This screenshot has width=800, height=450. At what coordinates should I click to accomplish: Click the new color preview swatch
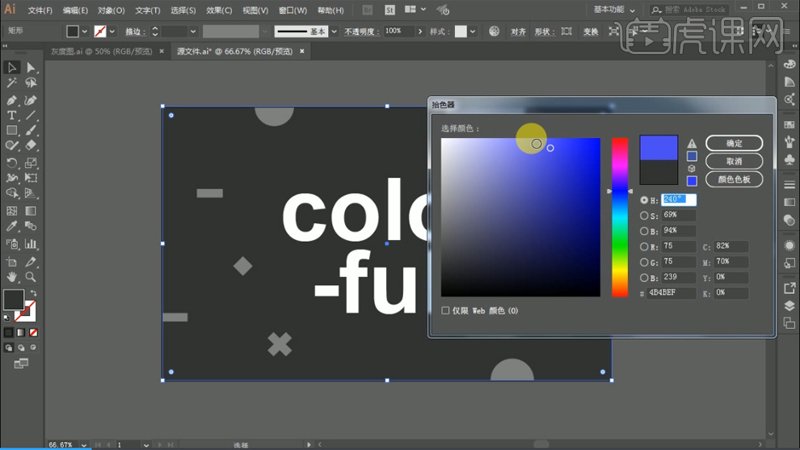[x=659, y=147]
